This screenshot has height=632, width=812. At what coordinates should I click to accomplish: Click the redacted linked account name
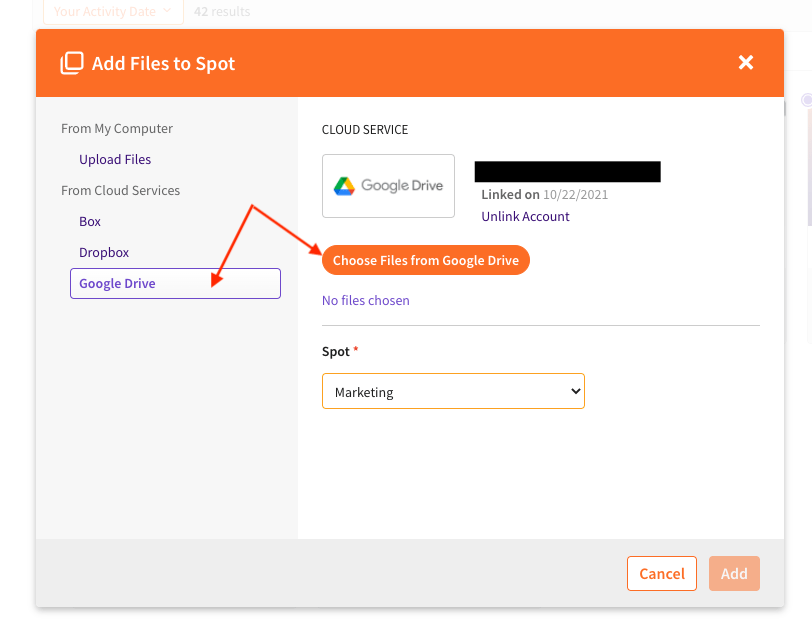point(567,171)
